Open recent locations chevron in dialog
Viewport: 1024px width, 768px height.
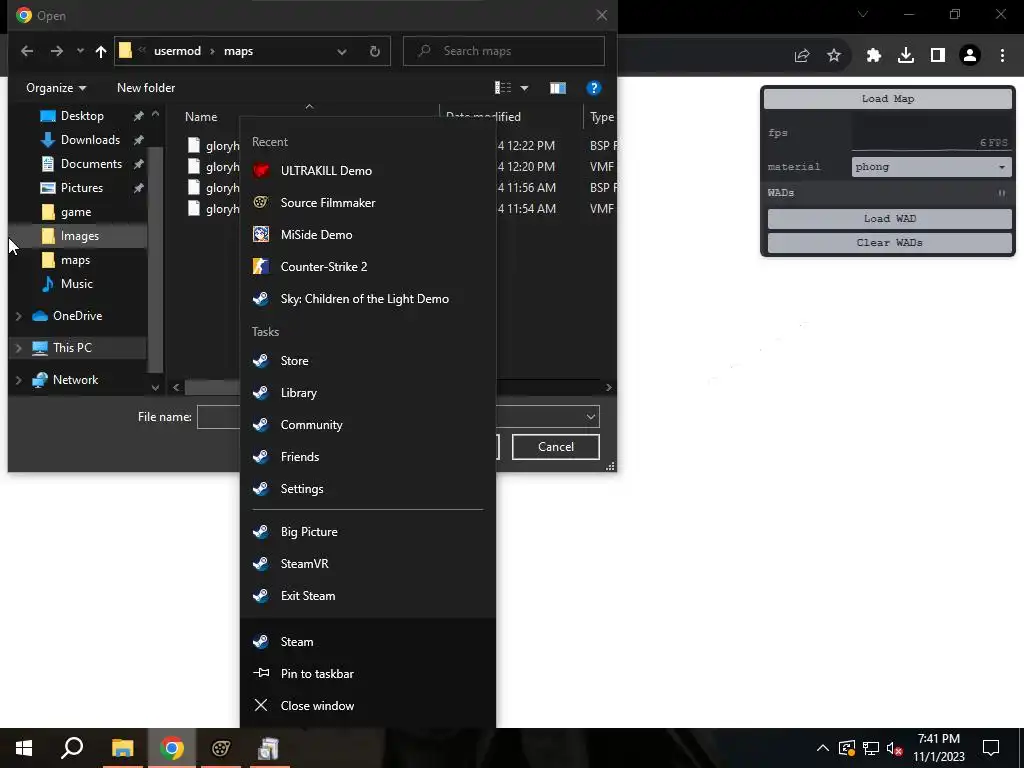pos(80,51)
